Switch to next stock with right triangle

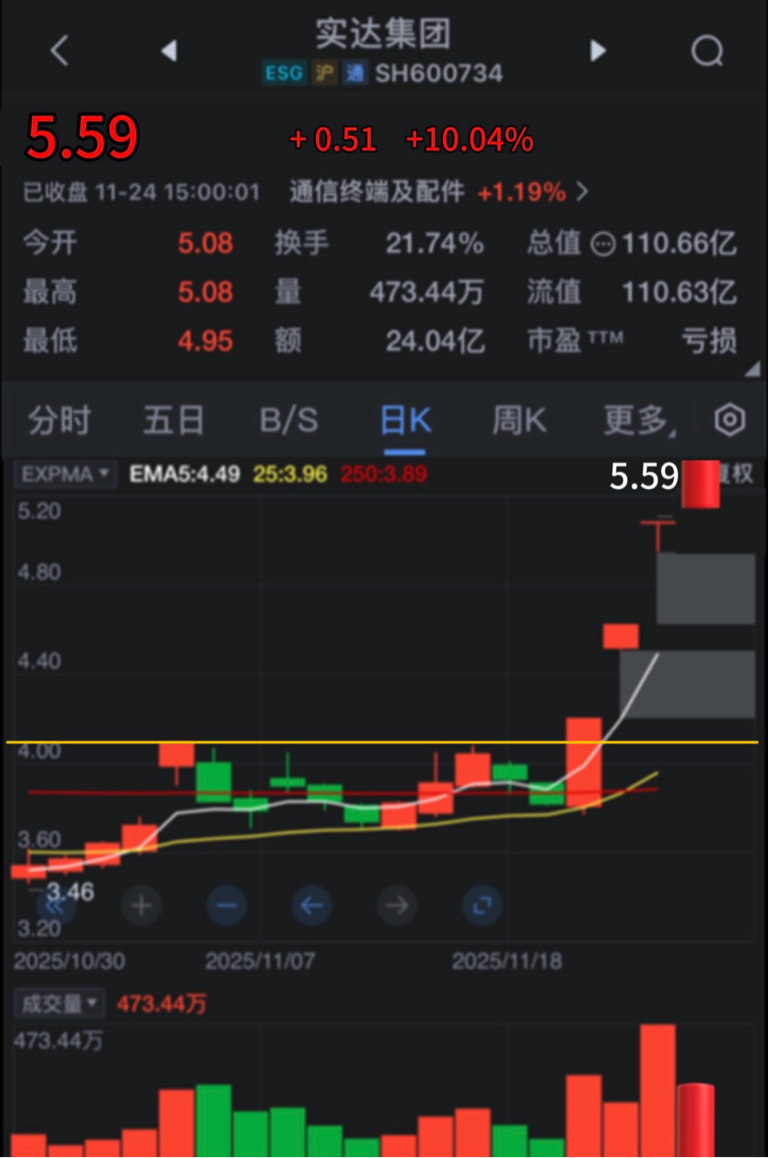597,51
